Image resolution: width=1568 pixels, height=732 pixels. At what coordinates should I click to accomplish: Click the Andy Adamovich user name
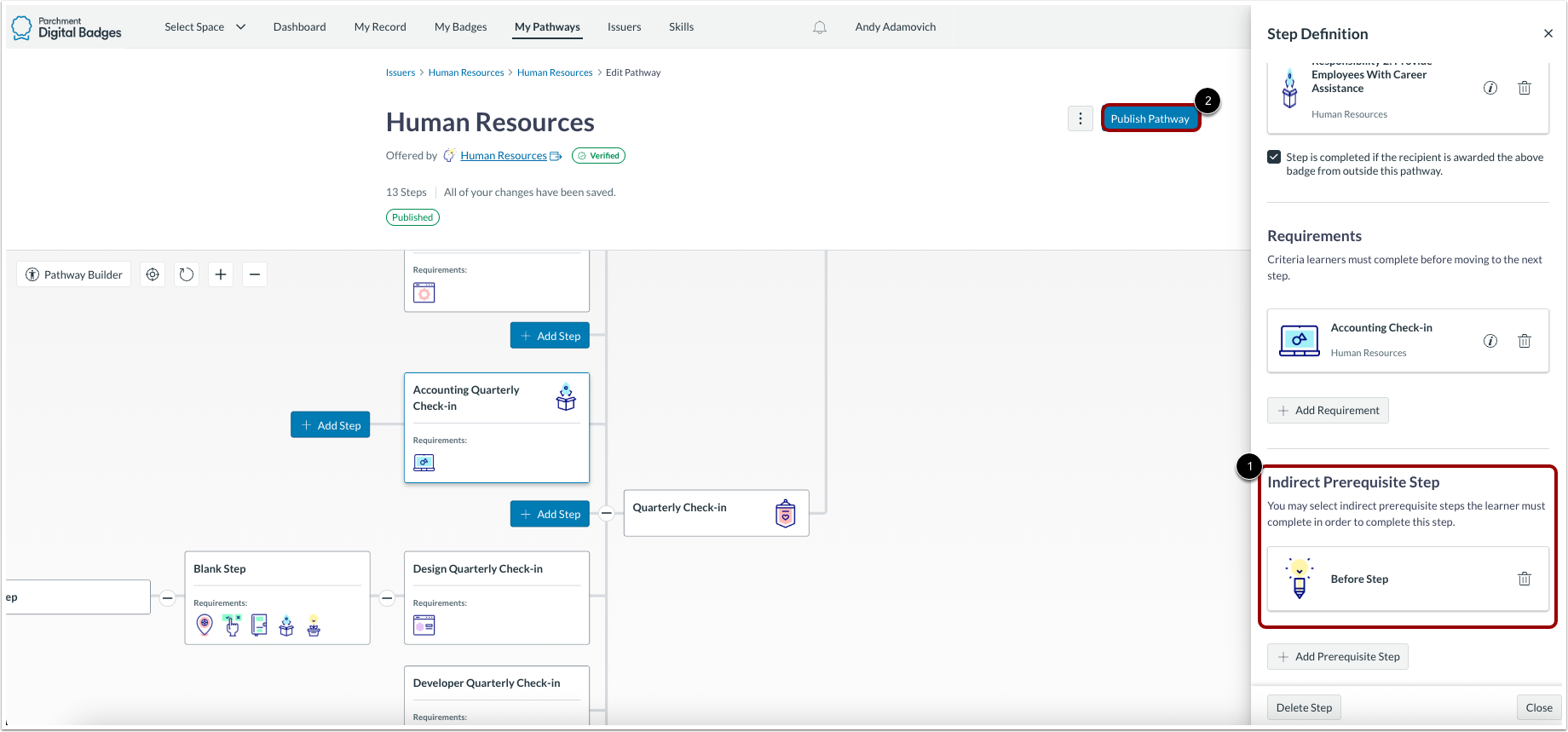pyautogui.click(x=896, y=27)
